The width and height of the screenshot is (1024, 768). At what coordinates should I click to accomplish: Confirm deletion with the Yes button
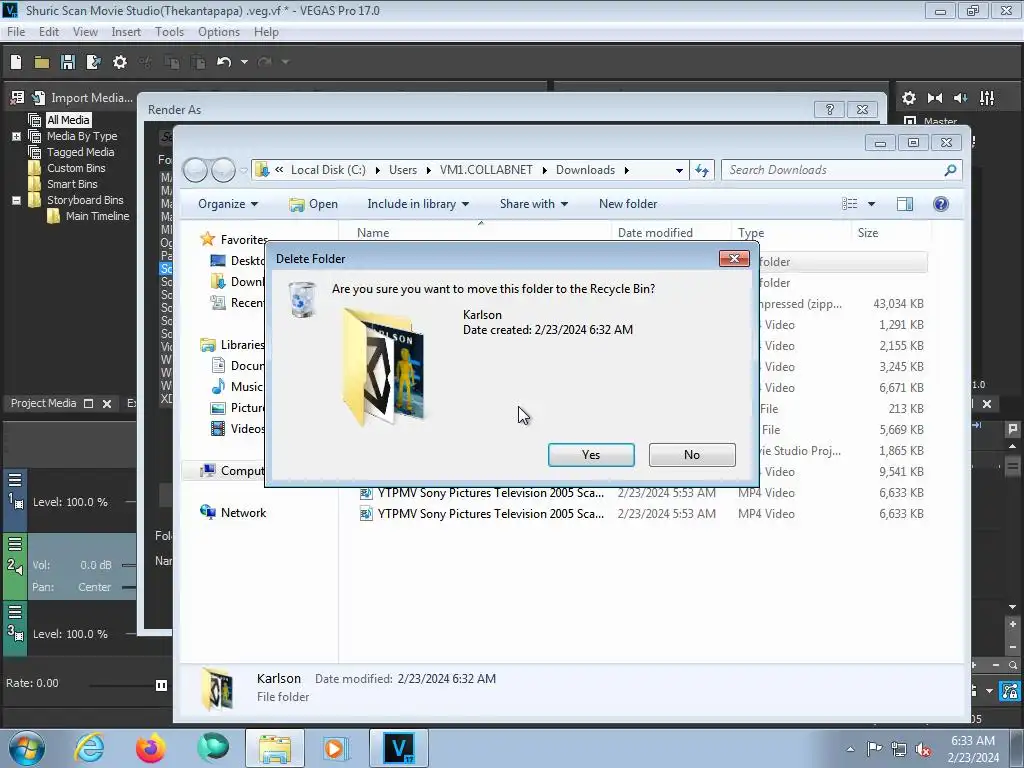point(591,455)
